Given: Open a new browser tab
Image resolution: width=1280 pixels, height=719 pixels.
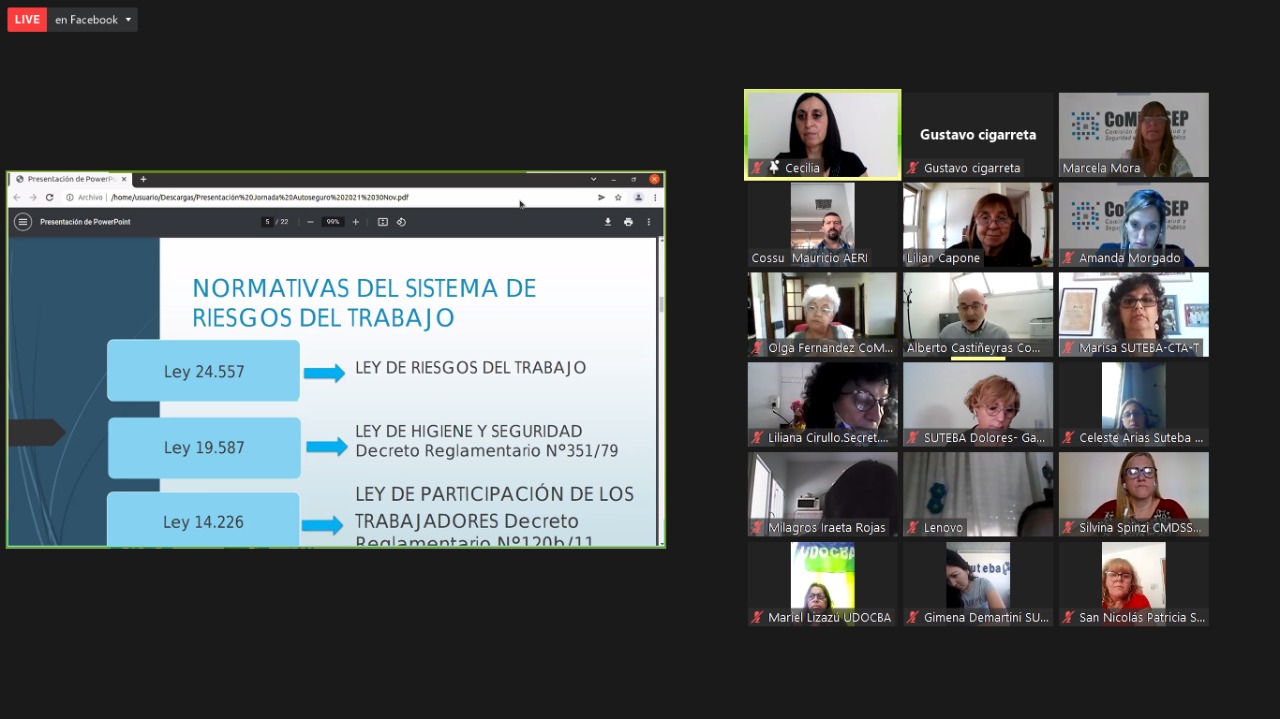Looking at the screenshot, I should point(143,179).
